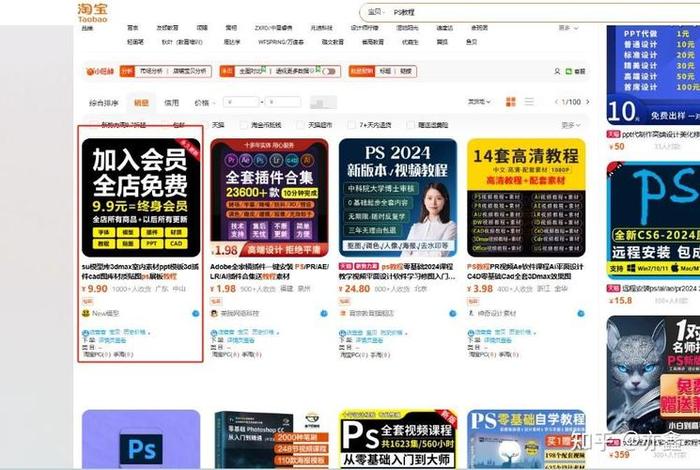Select the WFSPRING brand filter
This screenshot has width=700, height=470.
[281, 42]
